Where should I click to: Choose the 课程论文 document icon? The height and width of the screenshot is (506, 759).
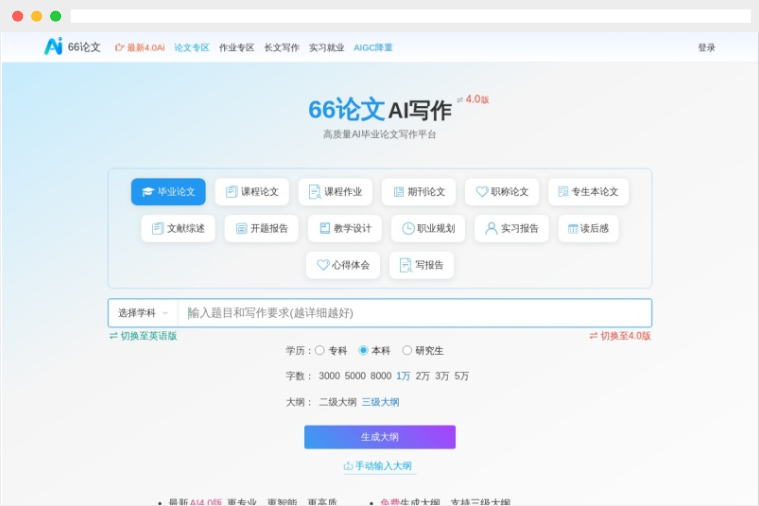(x=231, y=192)
